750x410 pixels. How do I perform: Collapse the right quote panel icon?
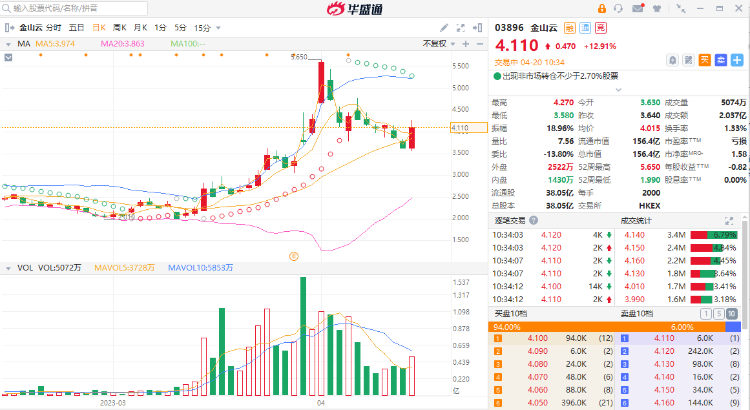pos(477,28)
